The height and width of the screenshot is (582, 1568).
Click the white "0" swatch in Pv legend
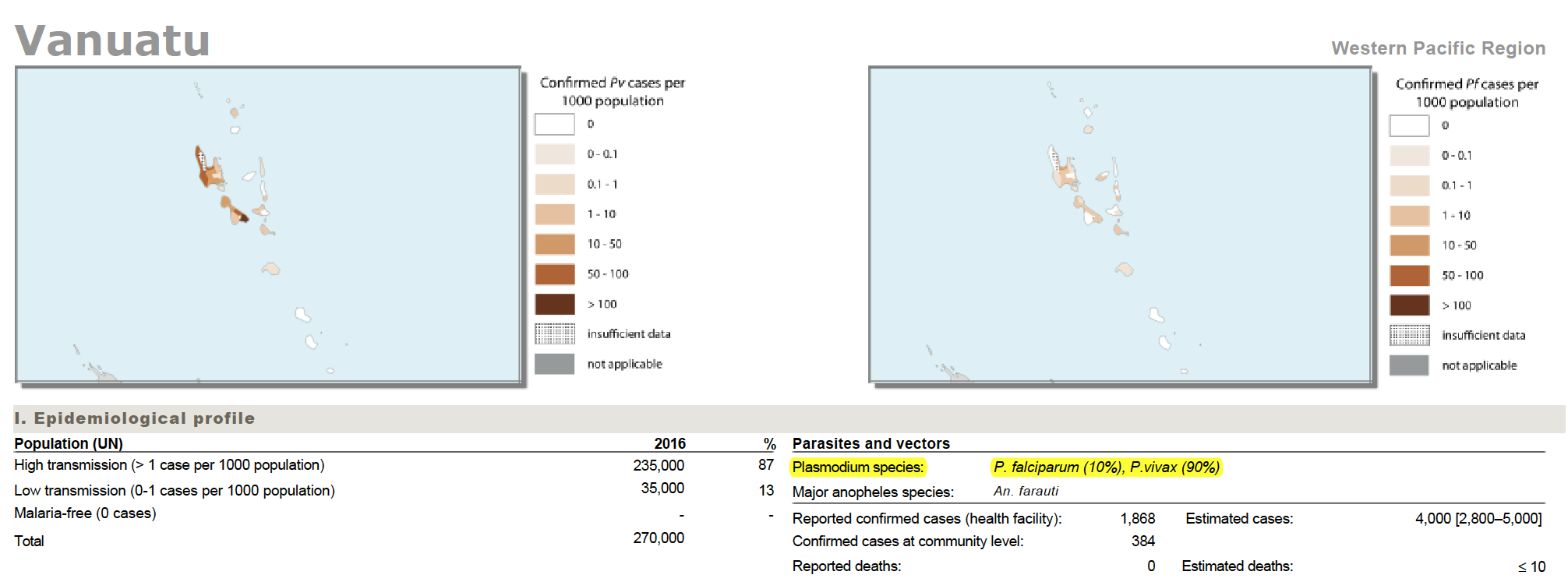point(555,124)
